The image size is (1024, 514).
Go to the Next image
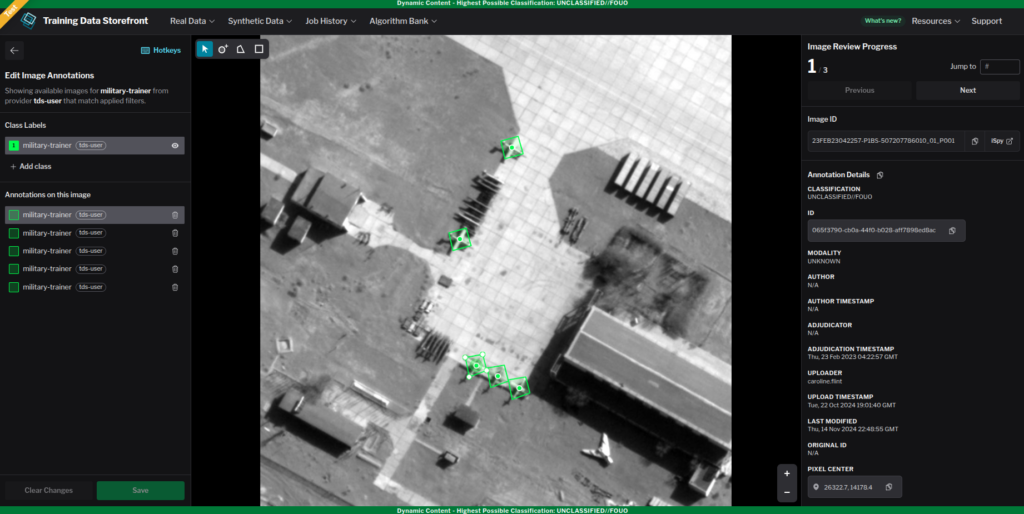tap(967, 90)
